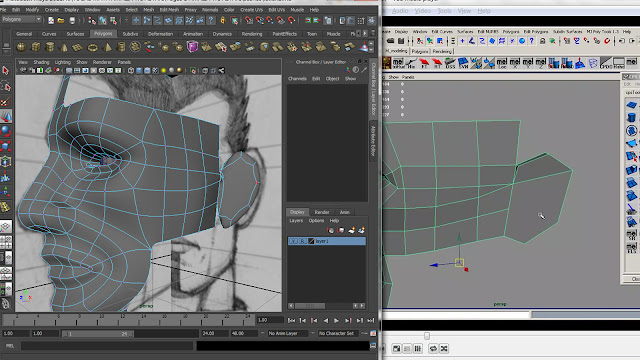This screenshot has width=640, height=360.
Task: Toggle the smooth shade blue cube icon
Action: click(x=139, y=71)
